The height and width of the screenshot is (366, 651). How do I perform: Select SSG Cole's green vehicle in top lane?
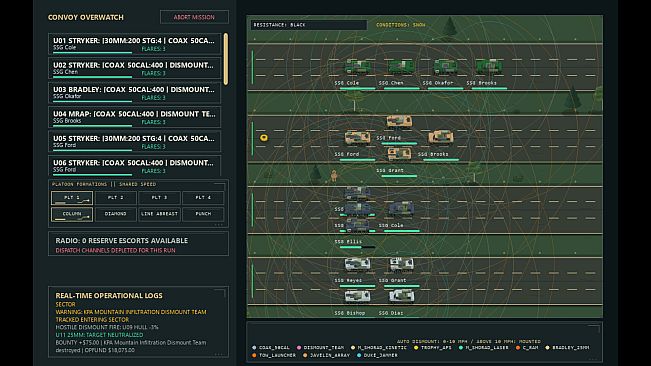point(357,66)
